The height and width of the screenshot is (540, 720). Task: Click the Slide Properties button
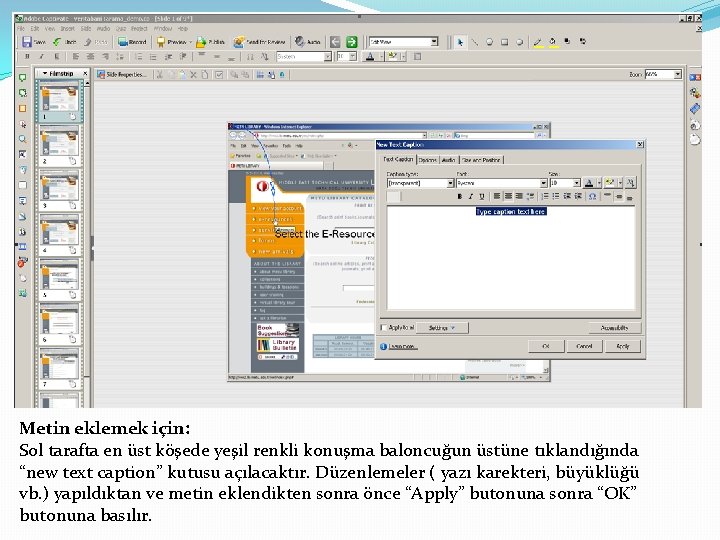[x=122, y=74]
